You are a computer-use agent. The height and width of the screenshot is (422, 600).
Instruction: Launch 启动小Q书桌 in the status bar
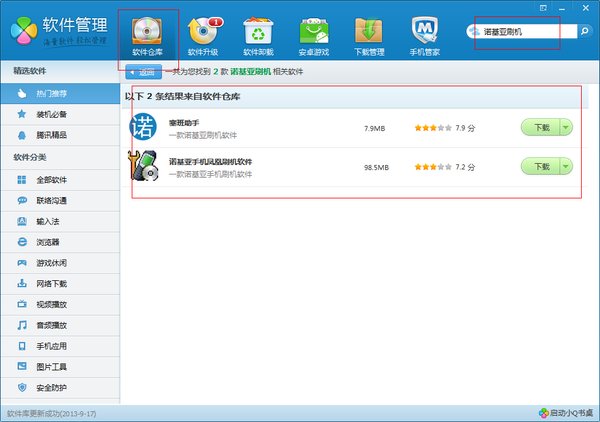click(x=565, y=412)
